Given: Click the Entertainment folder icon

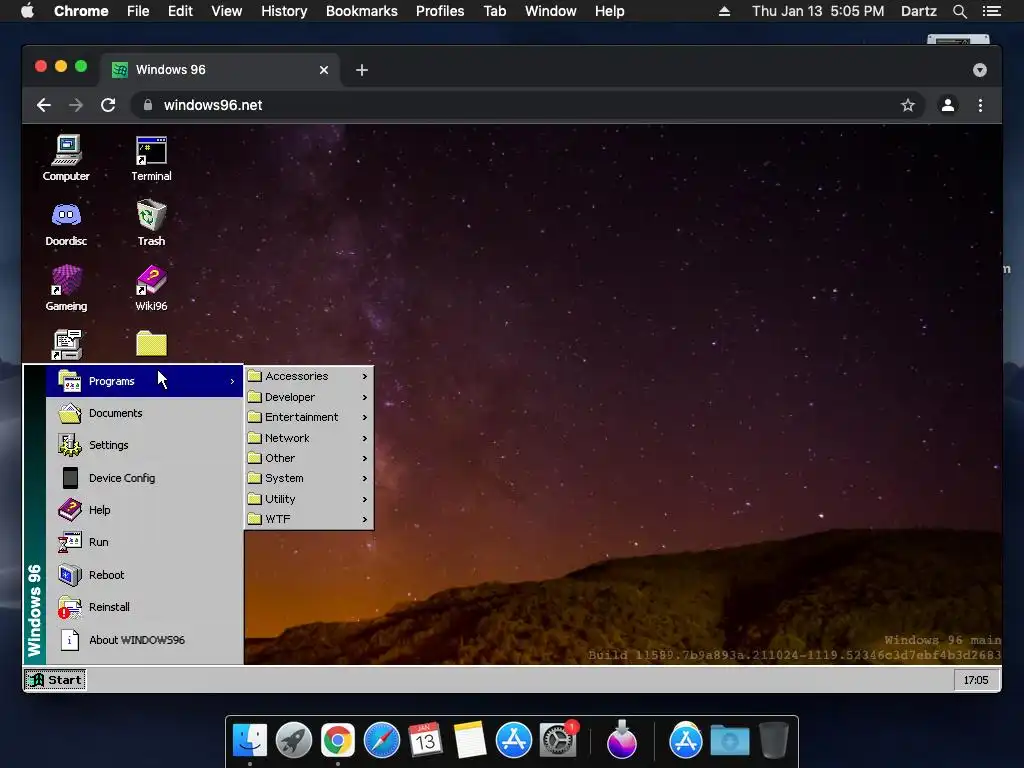Looking at the screenshot, I should point(255,417).
